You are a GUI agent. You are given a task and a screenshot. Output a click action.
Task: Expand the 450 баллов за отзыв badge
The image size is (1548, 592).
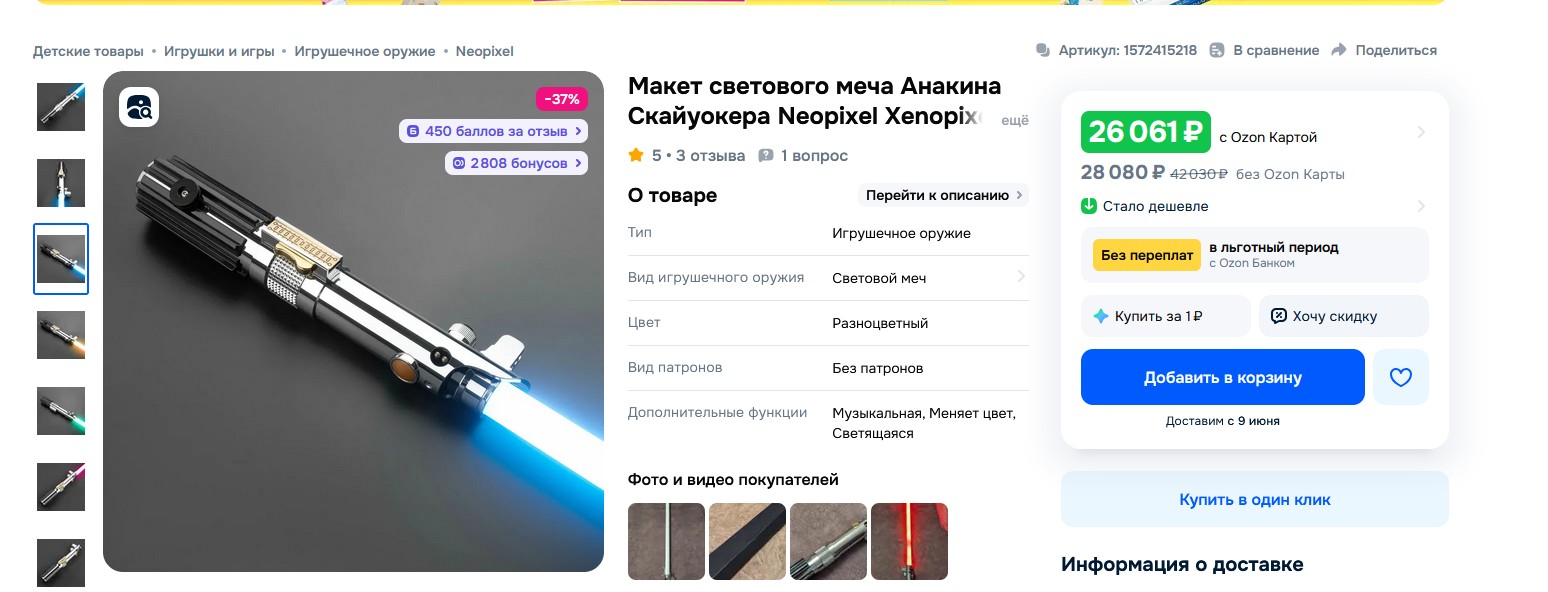point(494,131)
